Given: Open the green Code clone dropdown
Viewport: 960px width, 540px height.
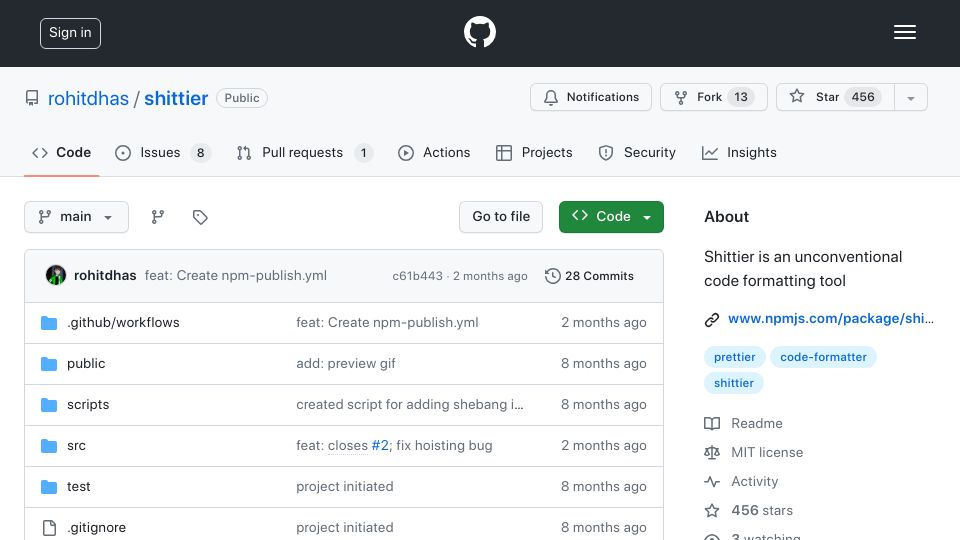Looking at the screenshot, I should coord(611,217).
